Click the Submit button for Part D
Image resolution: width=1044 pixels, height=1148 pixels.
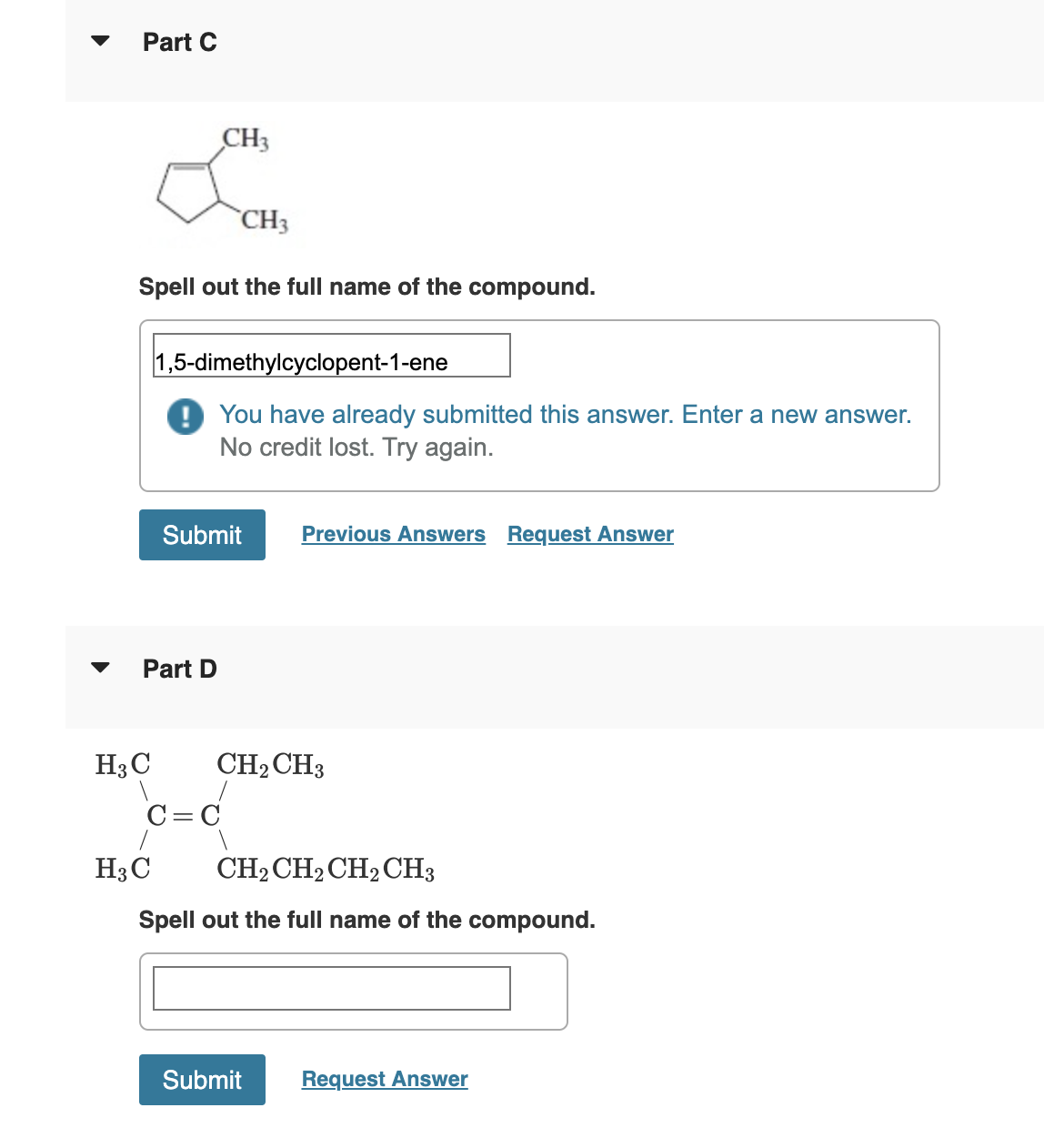tap(202, 1079)
